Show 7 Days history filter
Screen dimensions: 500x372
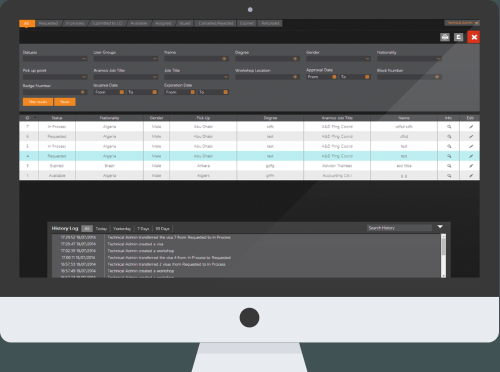tap(143, 229)
